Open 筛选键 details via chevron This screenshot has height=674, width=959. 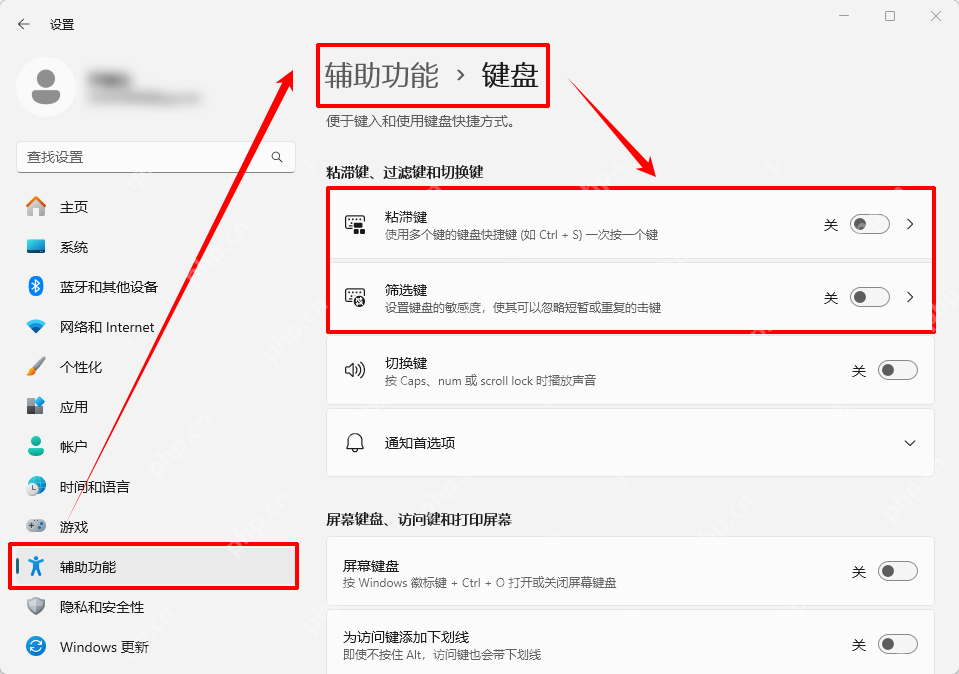(910, 297)
